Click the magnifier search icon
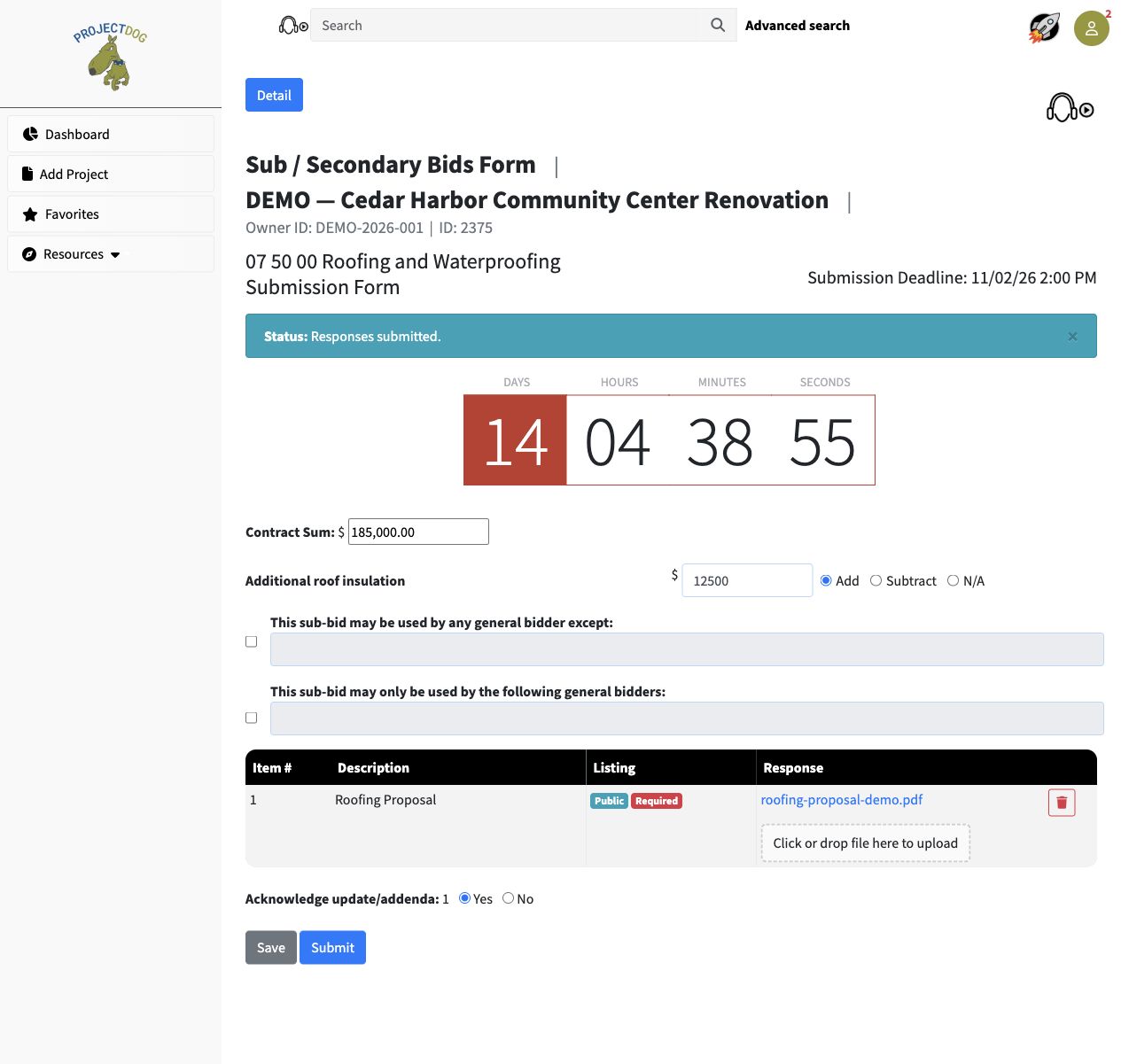Screen dimensions: 1121x1064 click(x=718, y=26)
